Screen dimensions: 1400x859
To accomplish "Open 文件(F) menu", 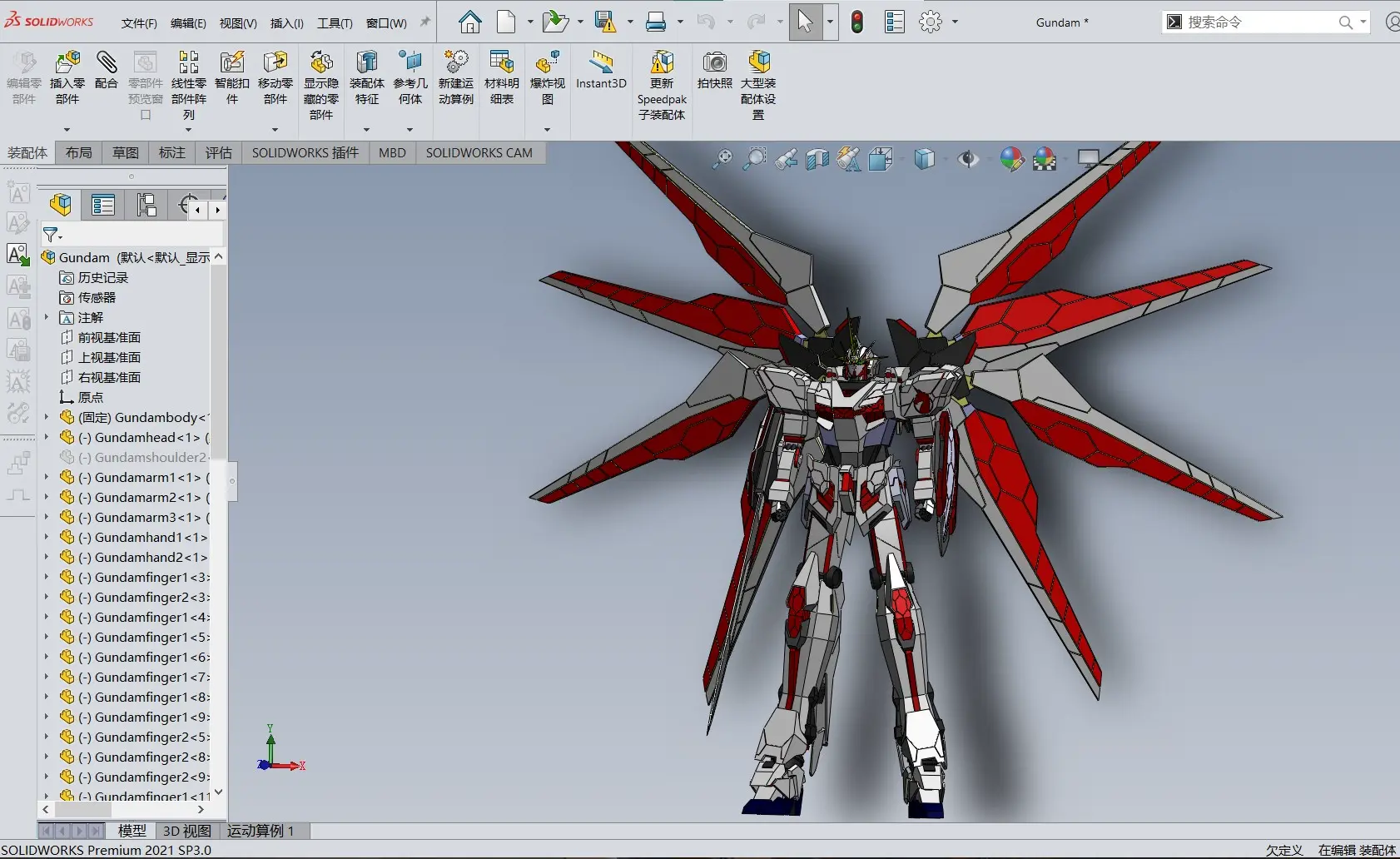I will coord(139,23).
